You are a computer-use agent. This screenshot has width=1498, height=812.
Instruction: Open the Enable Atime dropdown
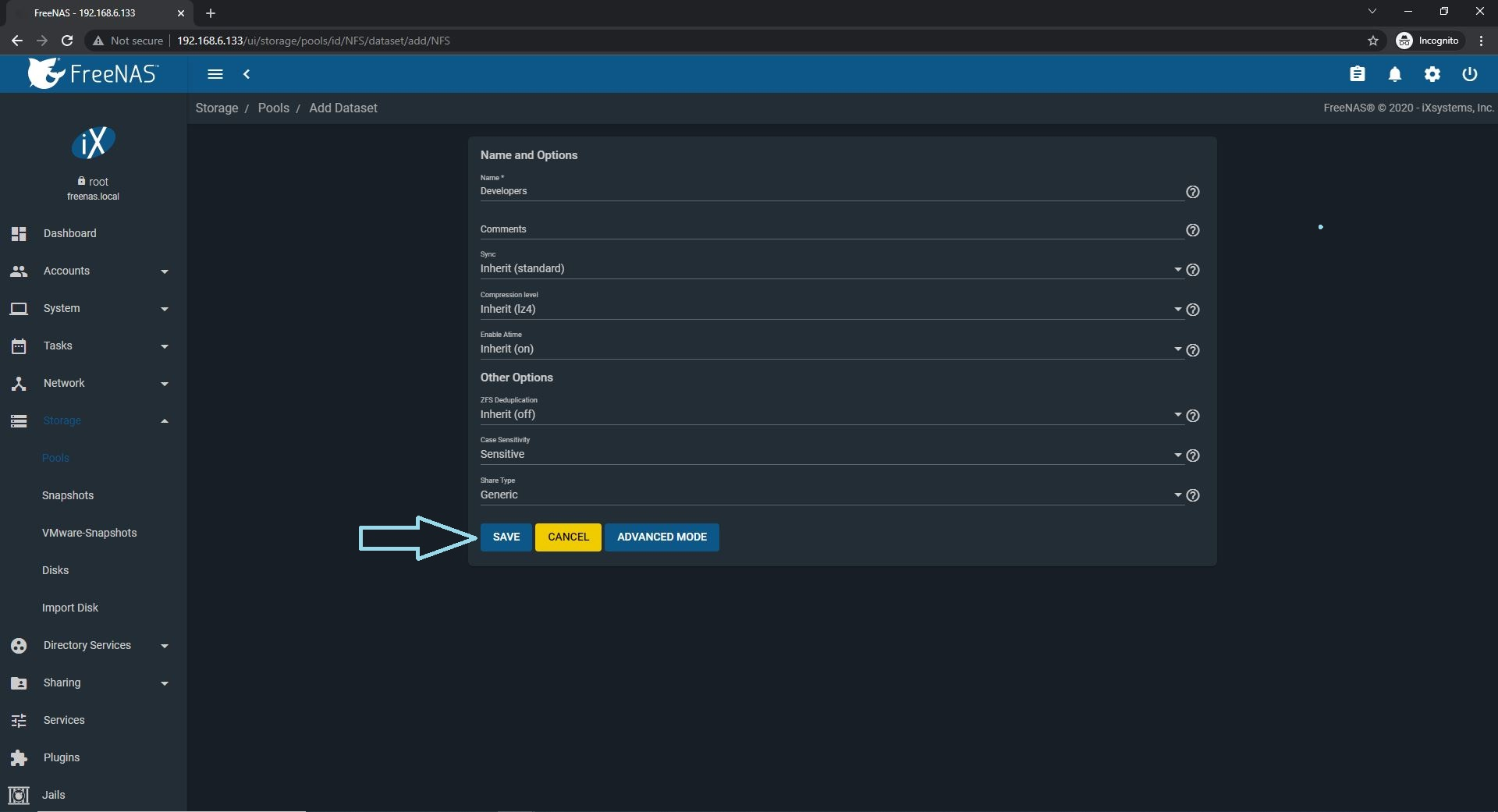(832, 349)
